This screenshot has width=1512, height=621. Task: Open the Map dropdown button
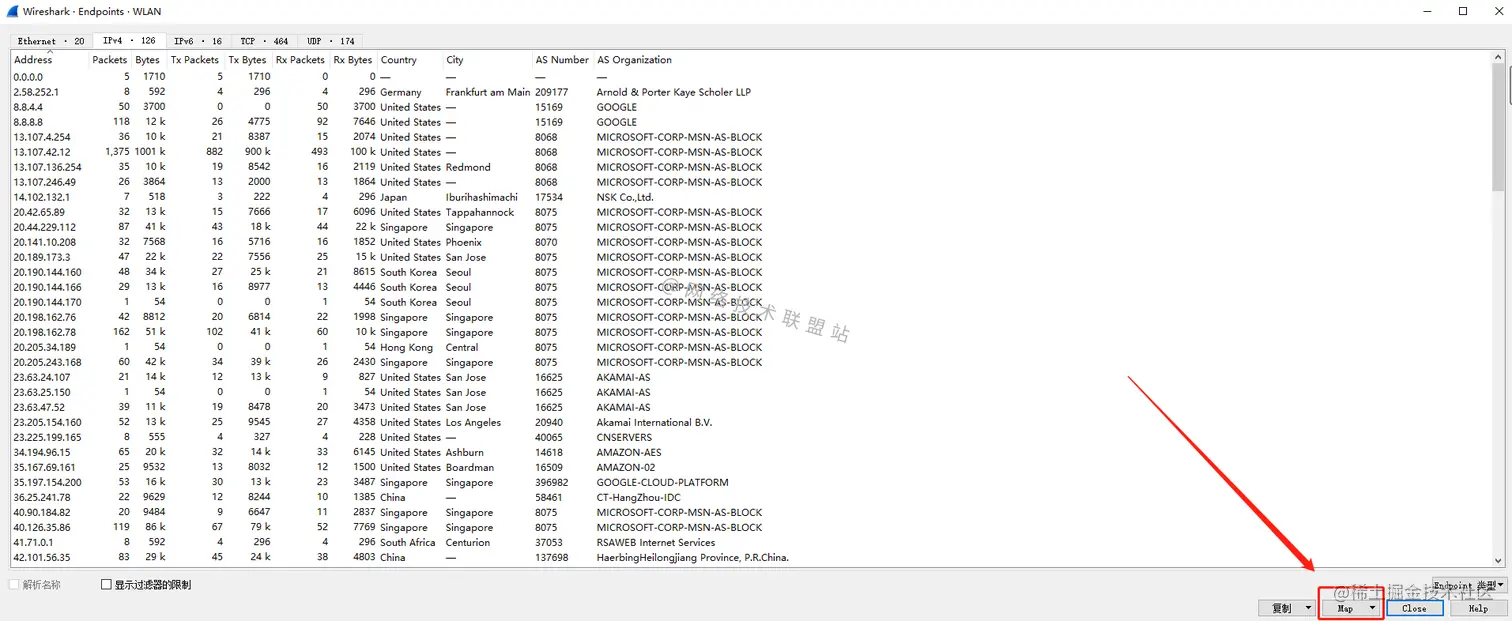coord(1351,608)
